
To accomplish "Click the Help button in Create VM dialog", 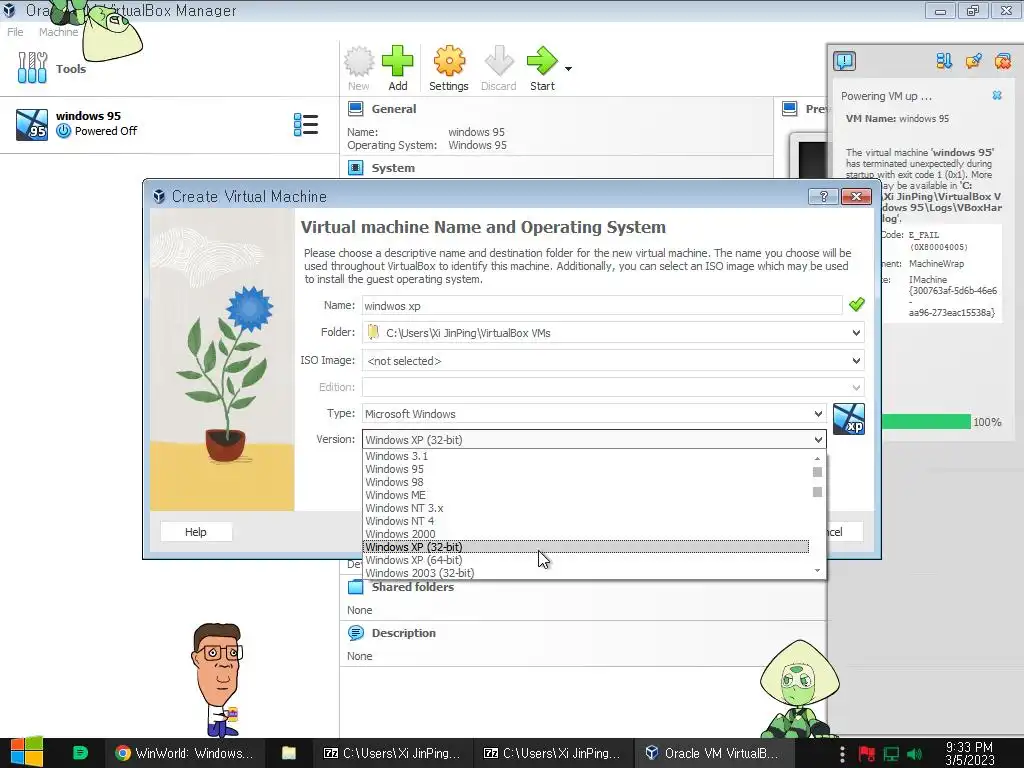I will coord(195,532).
